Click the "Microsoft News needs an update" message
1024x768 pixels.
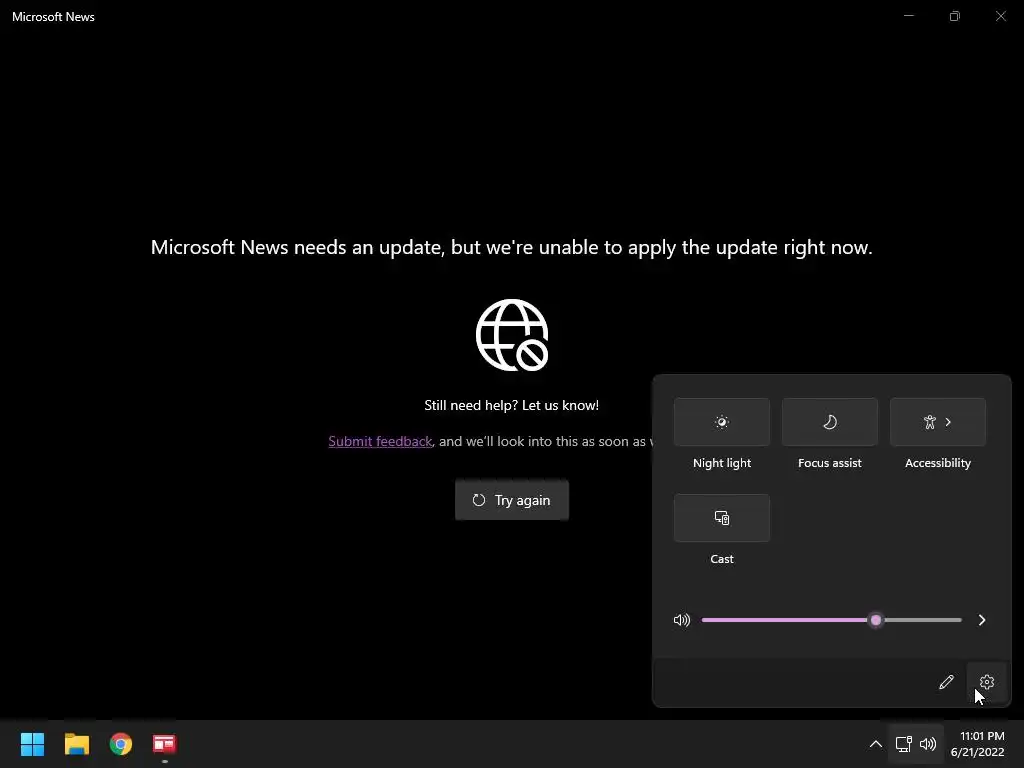click(511, 248)
